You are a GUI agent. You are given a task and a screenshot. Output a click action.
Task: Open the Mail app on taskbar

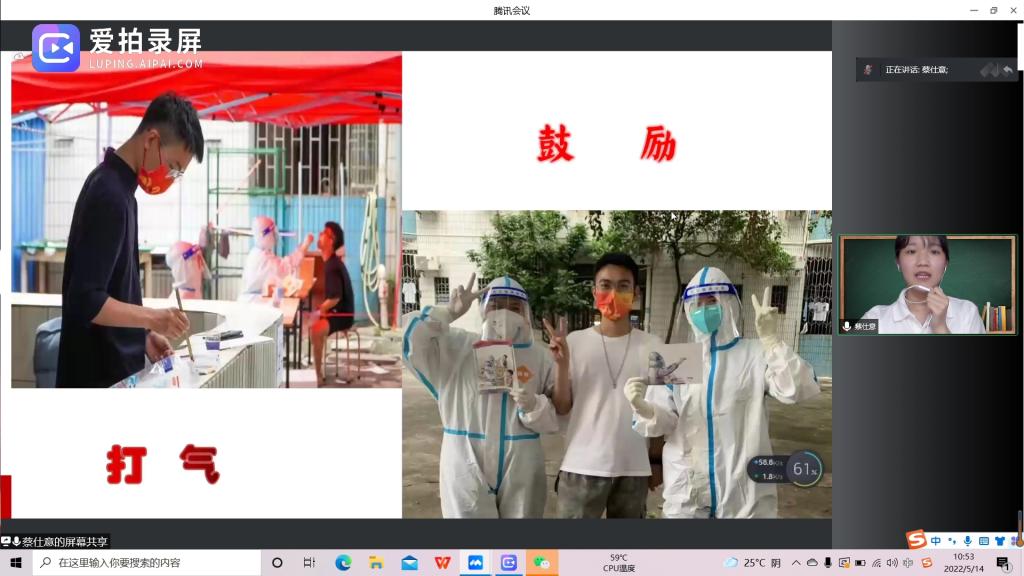(x=409, y=563)
